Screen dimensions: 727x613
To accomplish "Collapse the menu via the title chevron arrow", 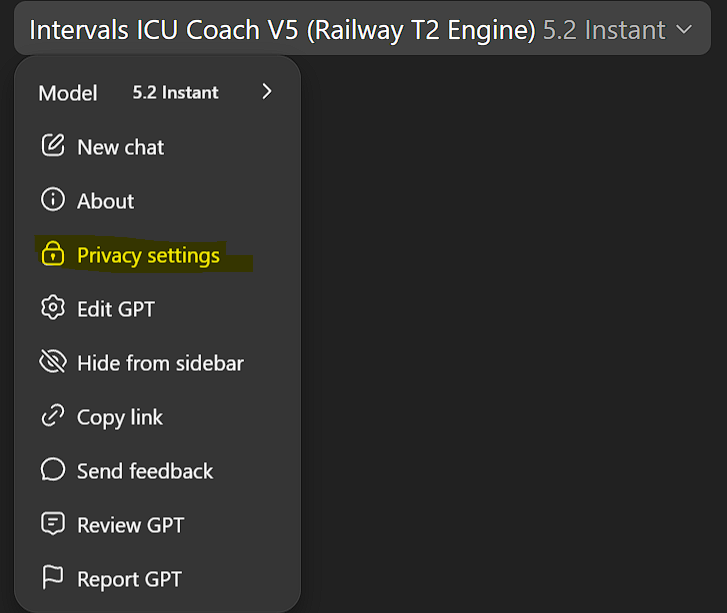I will 684,29.
